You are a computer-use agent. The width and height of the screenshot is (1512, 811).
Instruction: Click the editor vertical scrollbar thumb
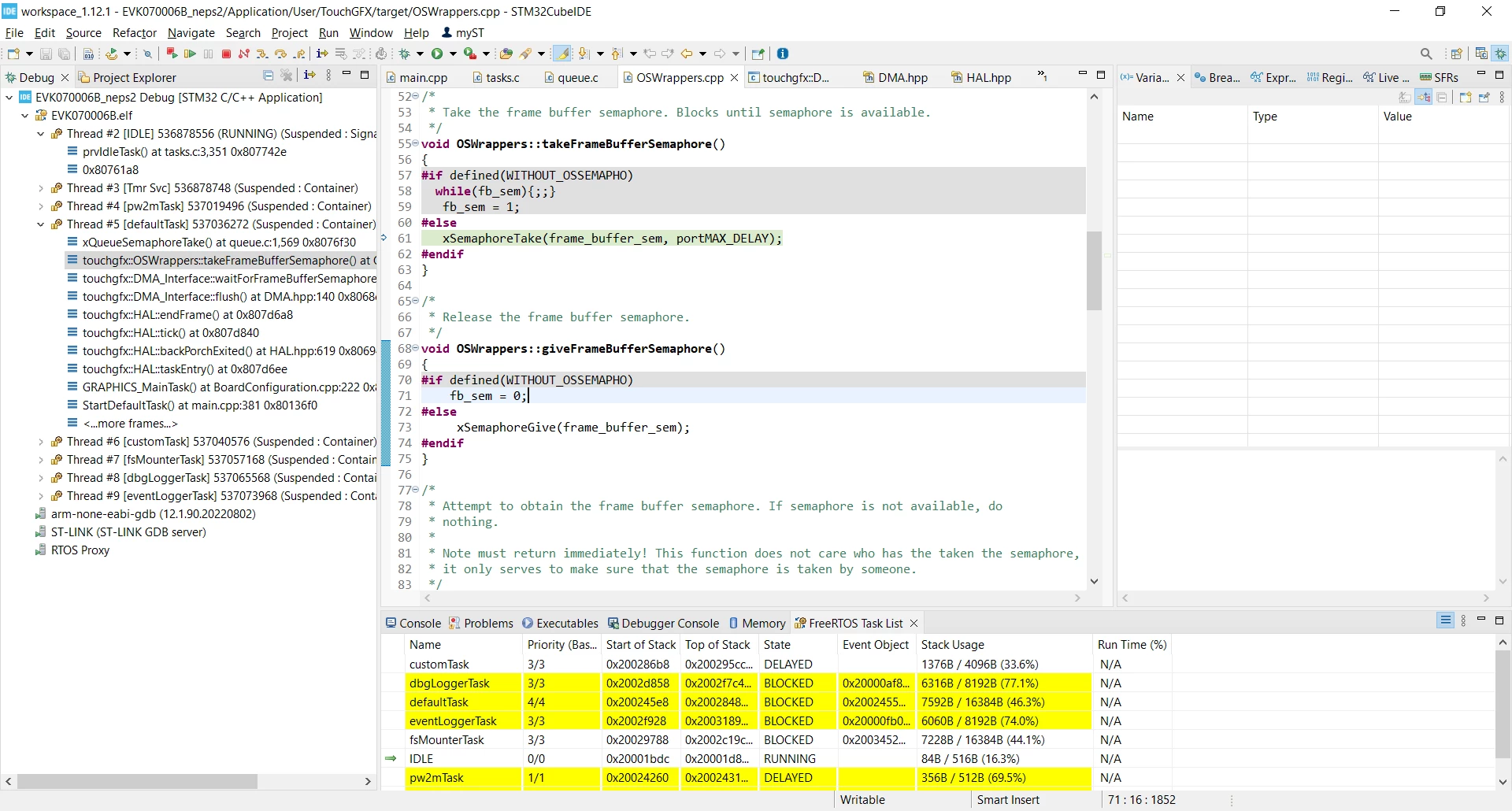[1094, 270]
